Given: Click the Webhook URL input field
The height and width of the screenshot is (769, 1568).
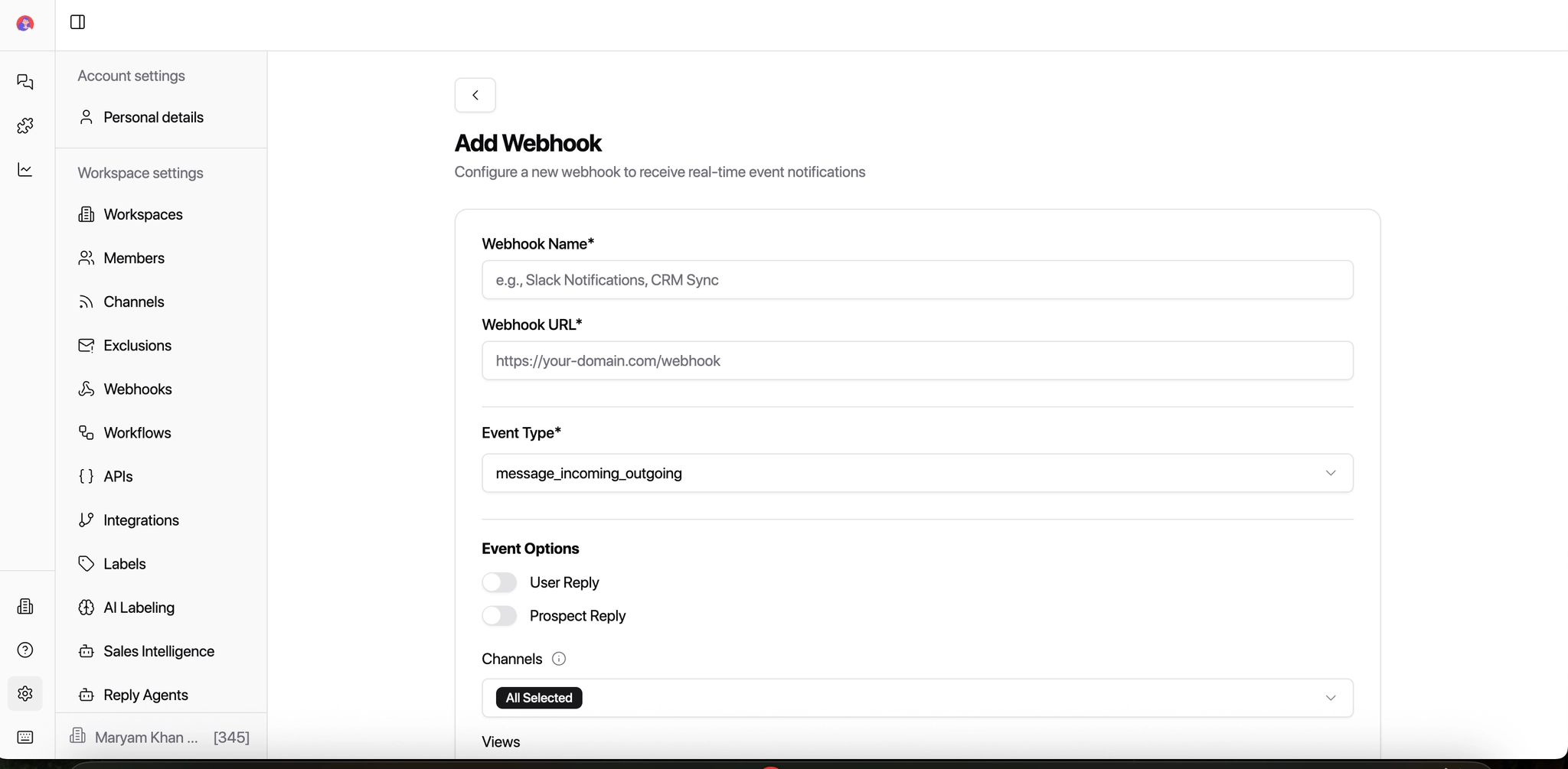Looking at the screenshot, I should (916, 360).
